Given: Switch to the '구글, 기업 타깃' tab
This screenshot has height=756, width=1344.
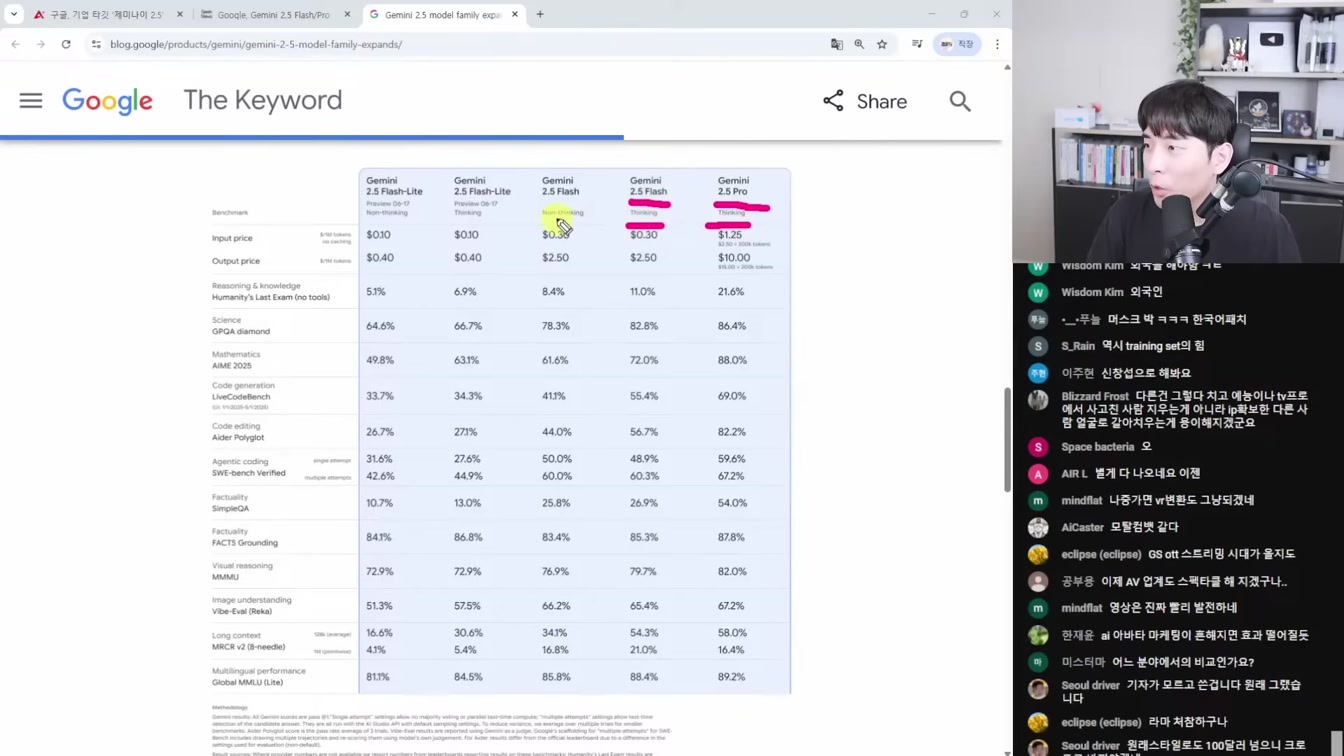Looking at the screenshot, I should click(x=108, y=15).
